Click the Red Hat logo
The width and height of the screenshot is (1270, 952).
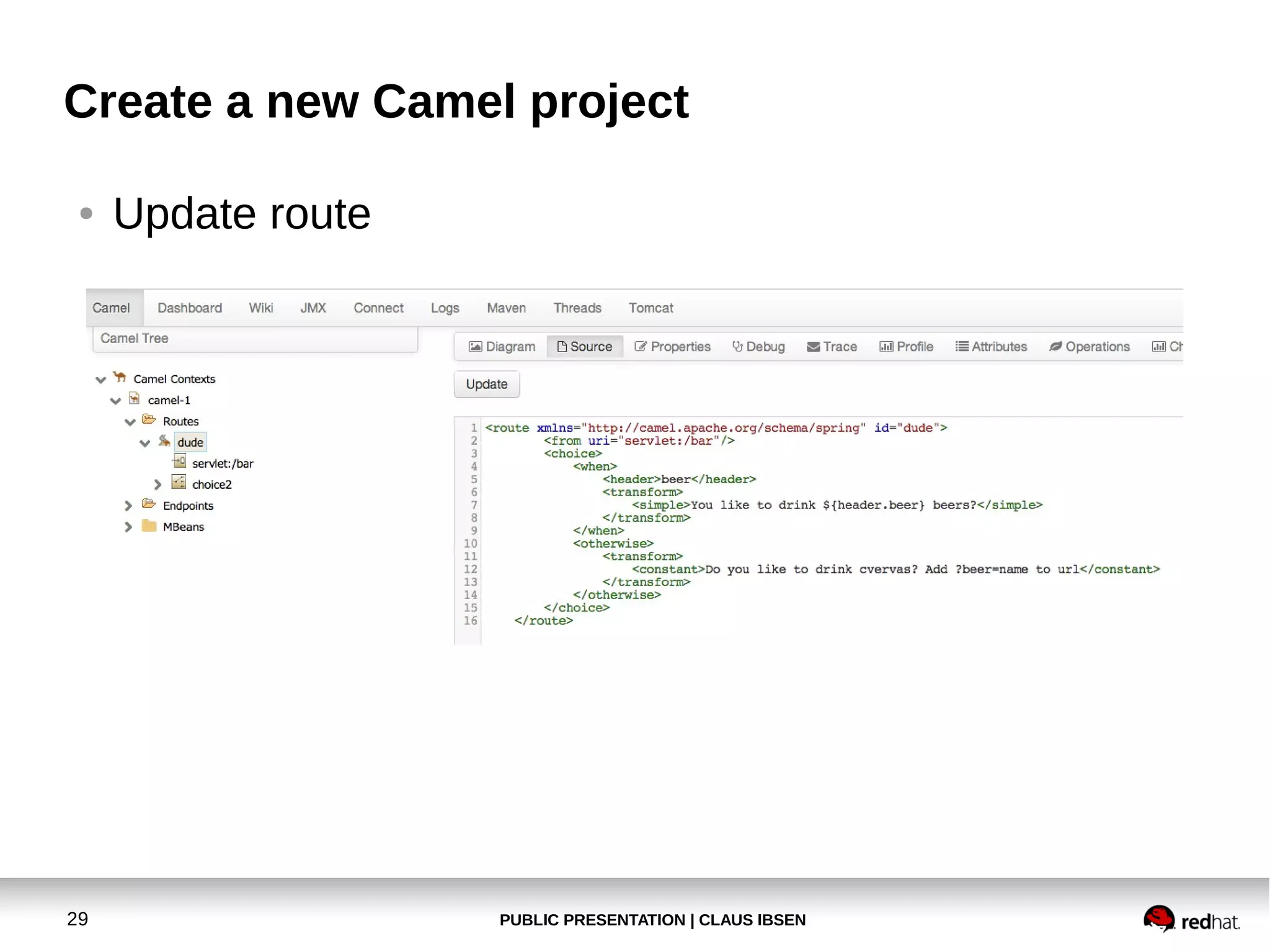click(x=1191, y=919)
